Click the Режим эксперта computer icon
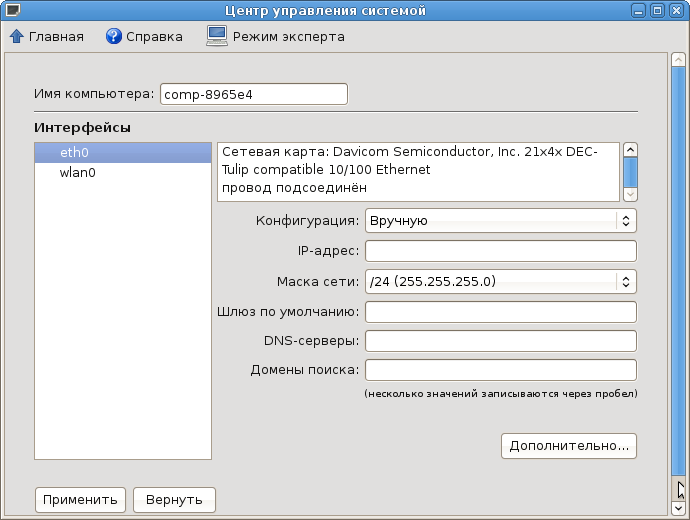The height and width of the screenshot is (520, 690). point(217,36)
